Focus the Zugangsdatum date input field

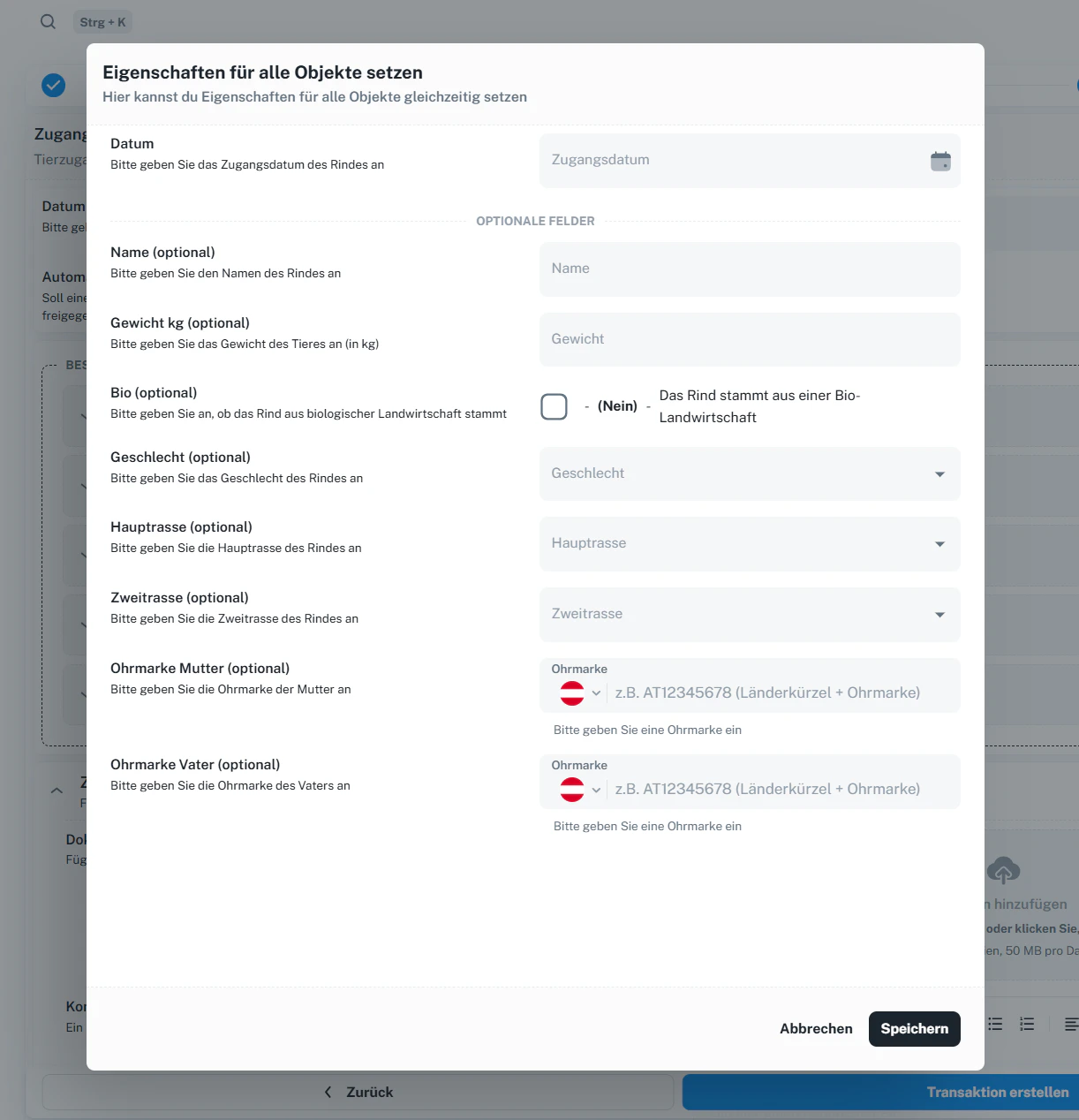750,161
